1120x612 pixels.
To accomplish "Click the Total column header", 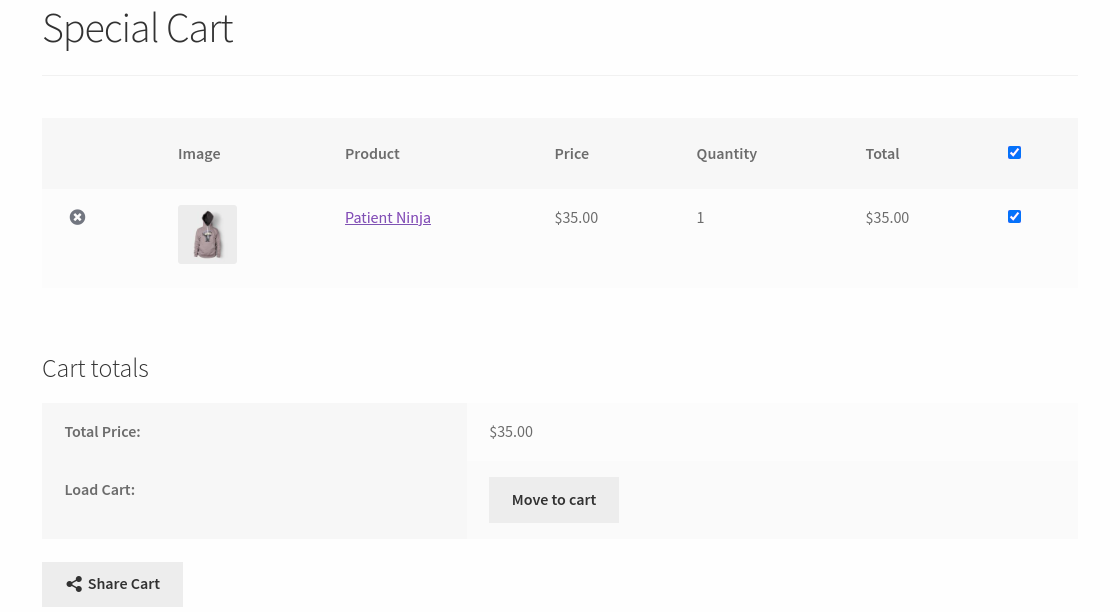I will [x=882, y=153].
